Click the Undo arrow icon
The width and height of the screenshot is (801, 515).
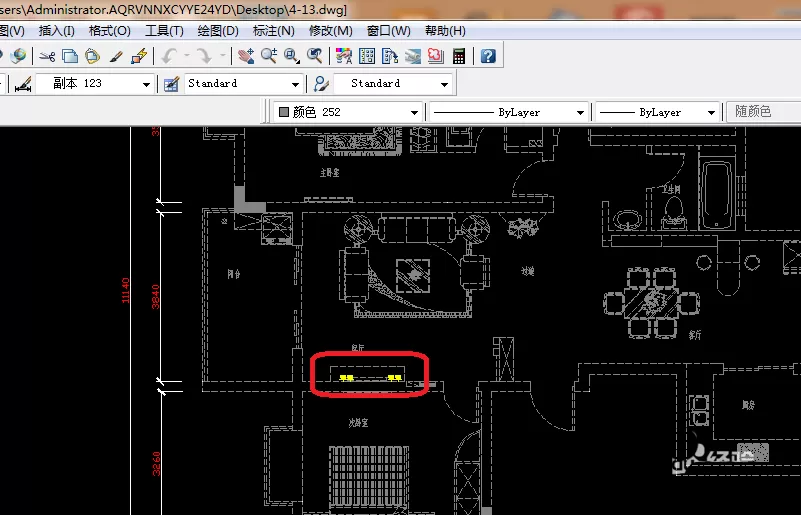(169, 56)
